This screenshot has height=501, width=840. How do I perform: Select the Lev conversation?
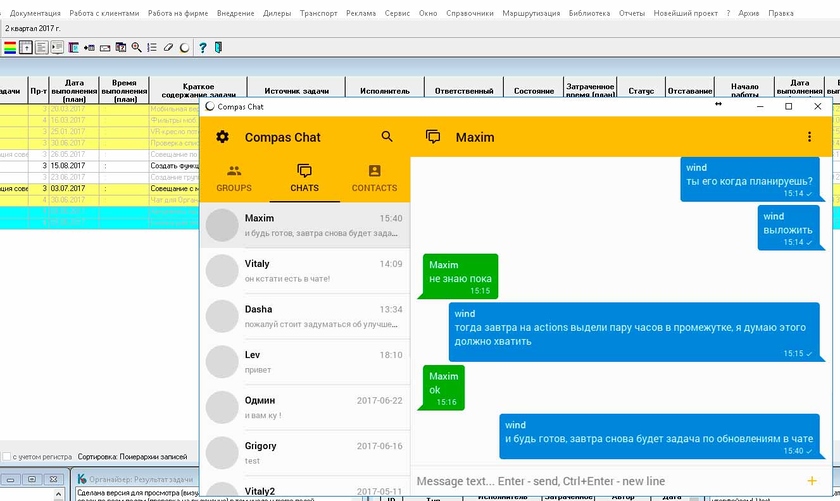pyautogui.click(x=305, y=362)
